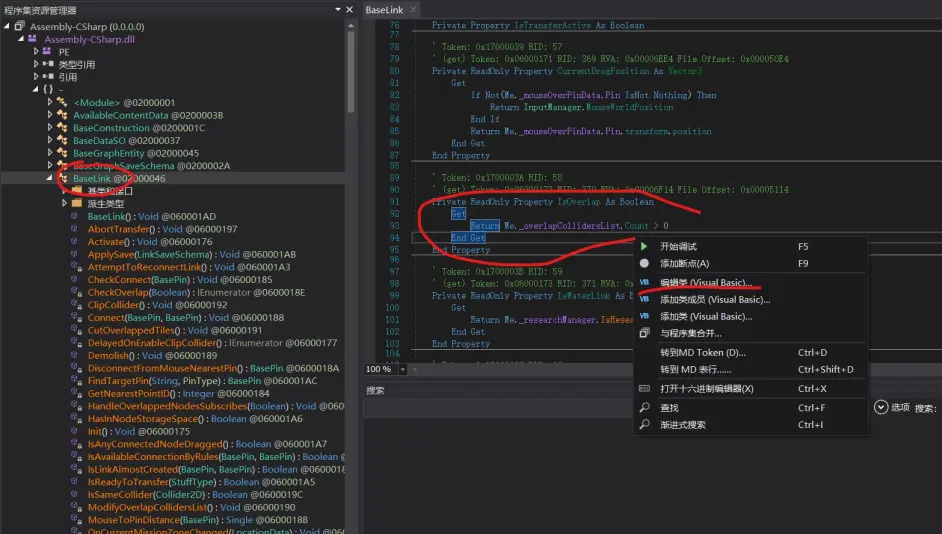Click the options circle-arrow icon in search panel
The width and height of the screenshot is (942, 534).
(881, 407)
